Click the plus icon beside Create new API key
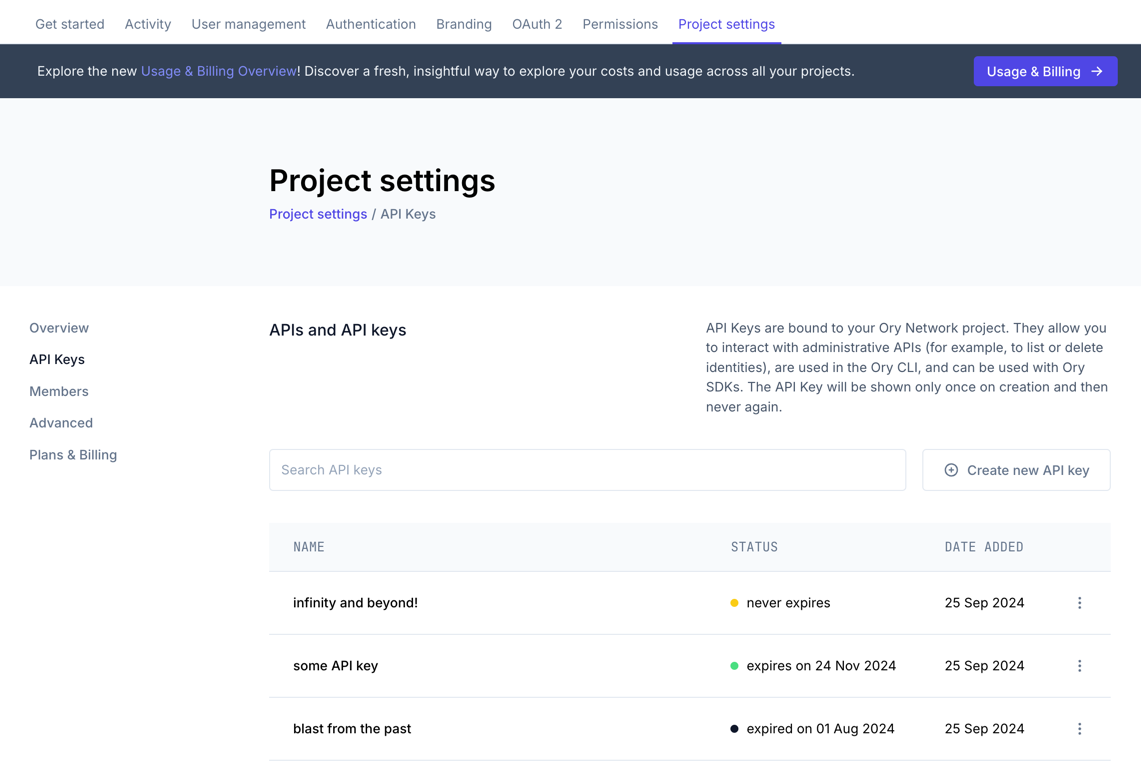Screen dimensions: 1141x783 (952, 470)
